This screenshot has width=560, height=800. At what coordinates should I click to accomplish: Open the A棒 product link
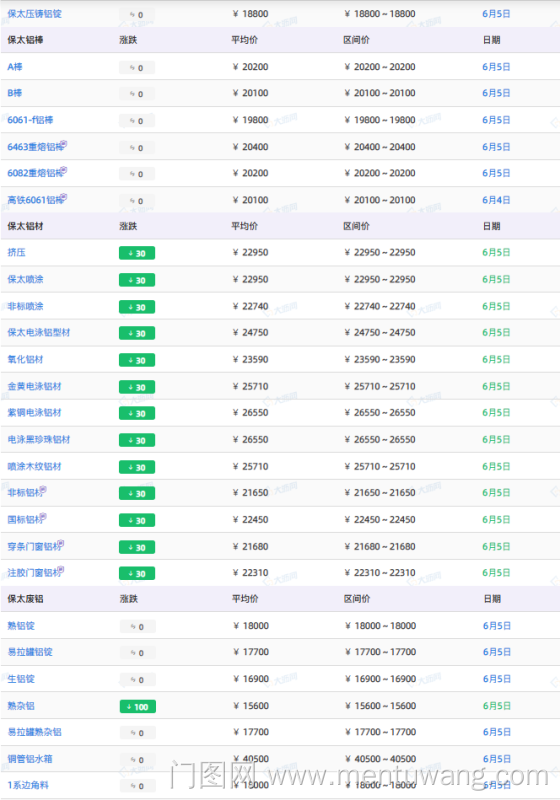(x=15, y=67)
